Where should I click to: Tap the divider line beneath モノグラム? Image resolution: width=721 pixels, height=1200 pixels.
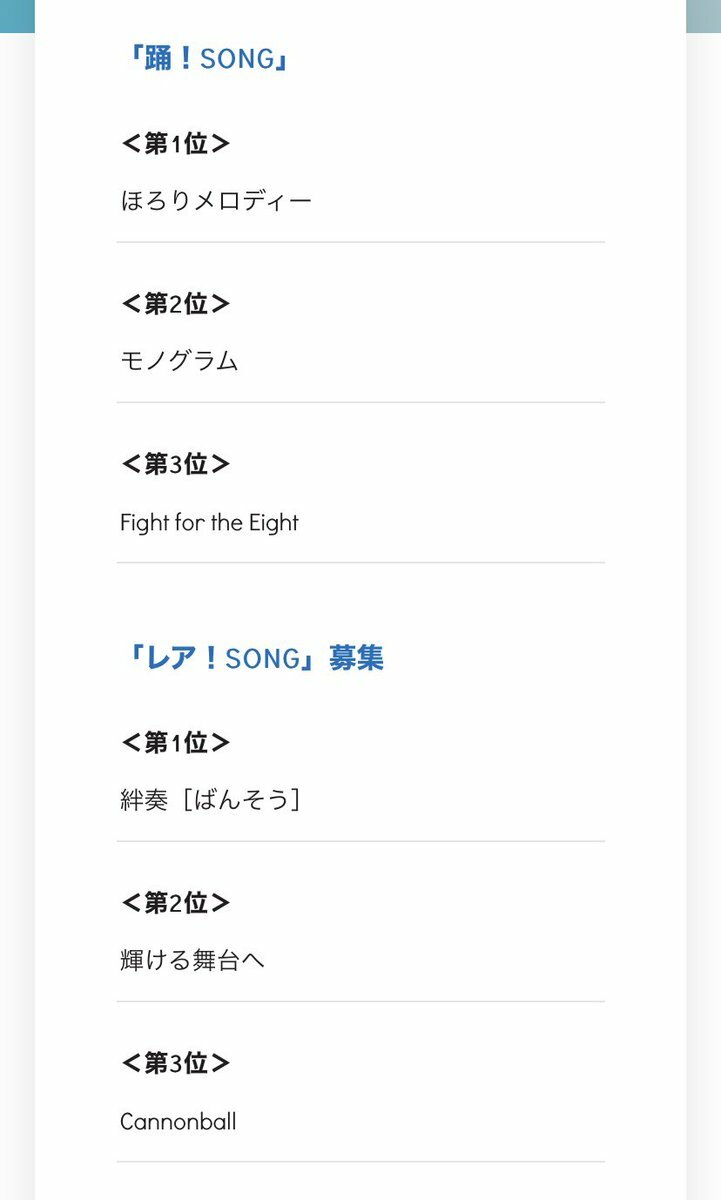click(x=360, y=402)
